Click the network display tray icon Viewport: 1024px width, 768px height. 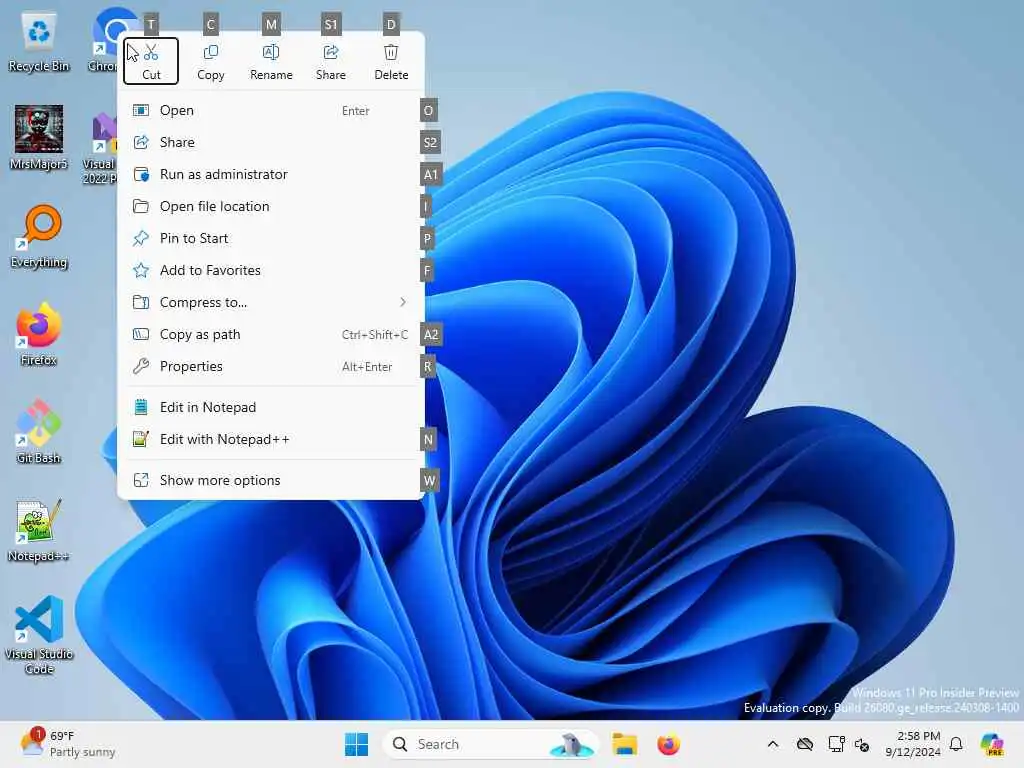click(x=836, y=744)
